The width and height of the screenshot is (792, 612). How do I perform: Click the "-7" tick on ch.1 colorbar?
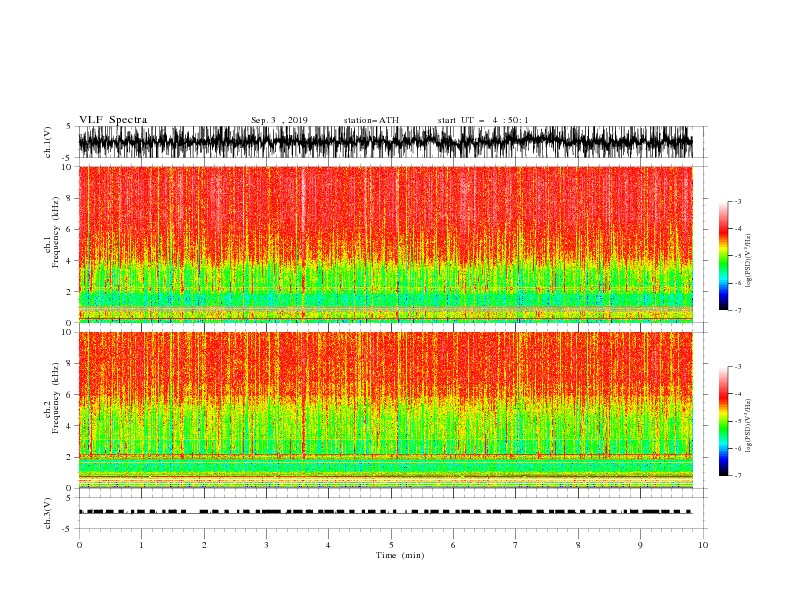click(x=738, y=310)
